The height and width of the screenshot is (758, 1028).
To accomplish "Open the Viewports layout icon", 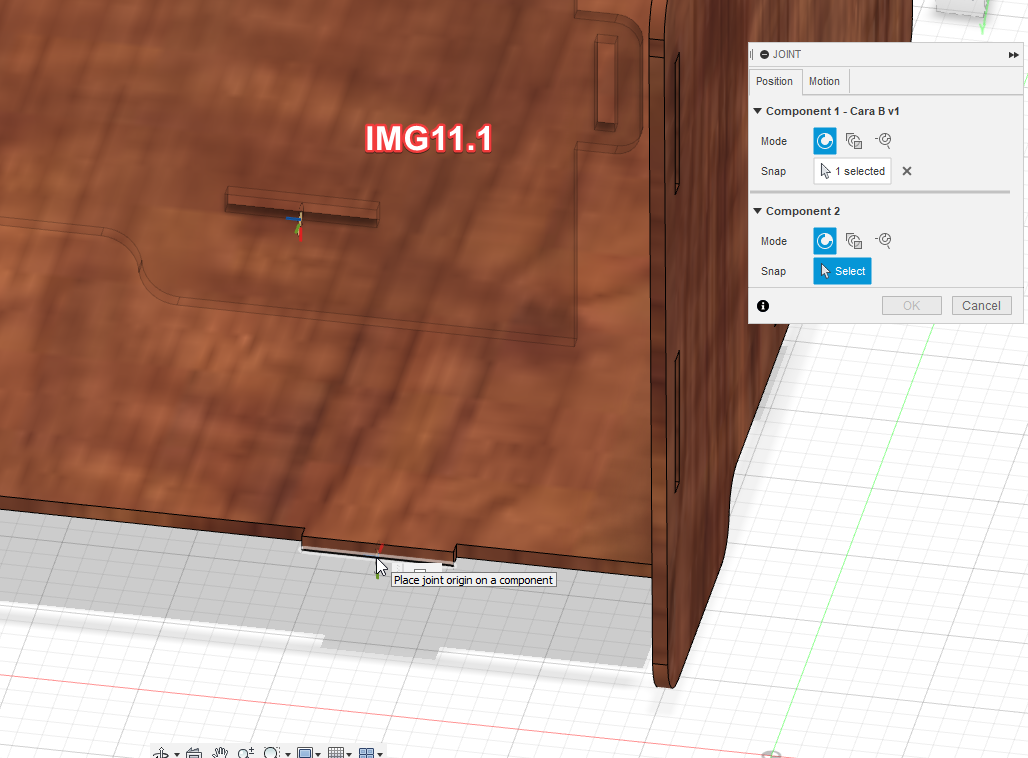I will tap(366, 753).
